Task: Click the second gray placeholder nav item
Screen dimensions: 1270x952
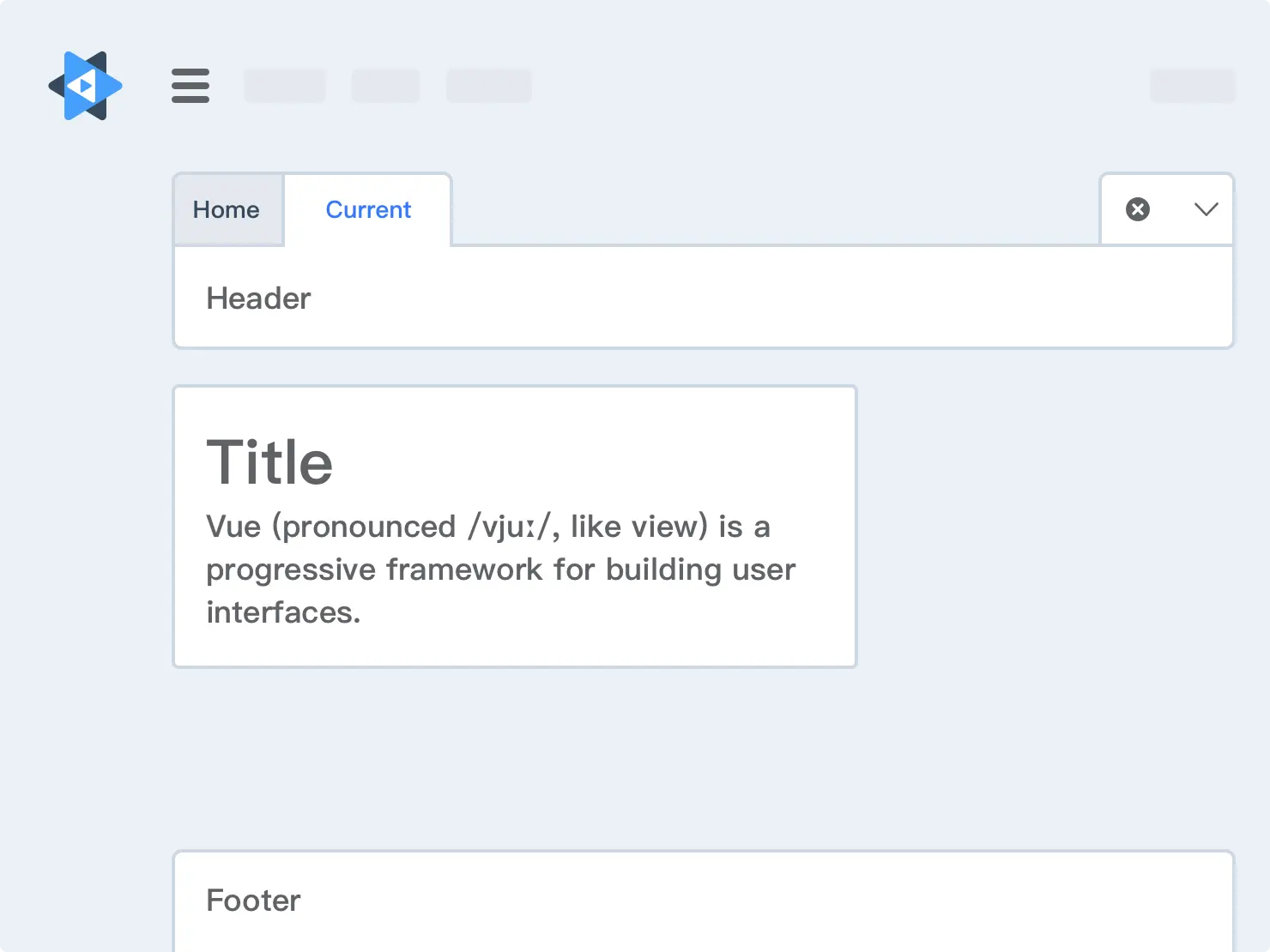Action: click(385, 86)
